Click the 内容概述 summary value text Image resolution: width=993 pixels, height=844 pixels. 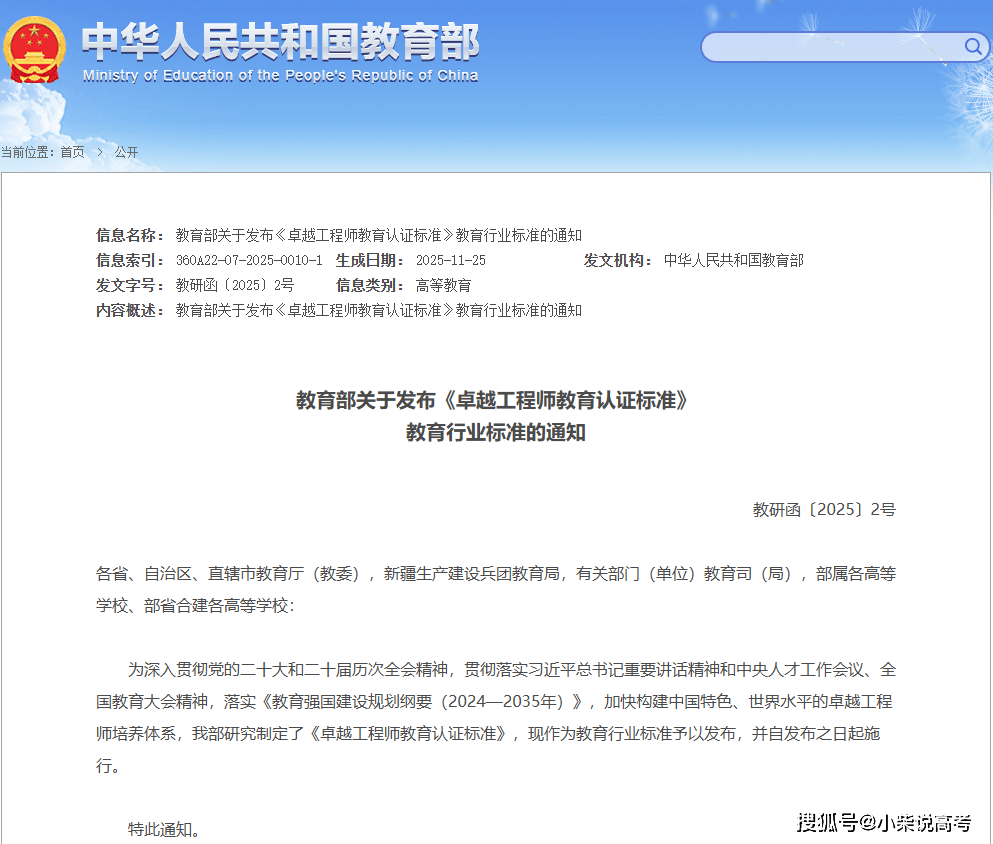pyautogui.click(x=379, y=310)
